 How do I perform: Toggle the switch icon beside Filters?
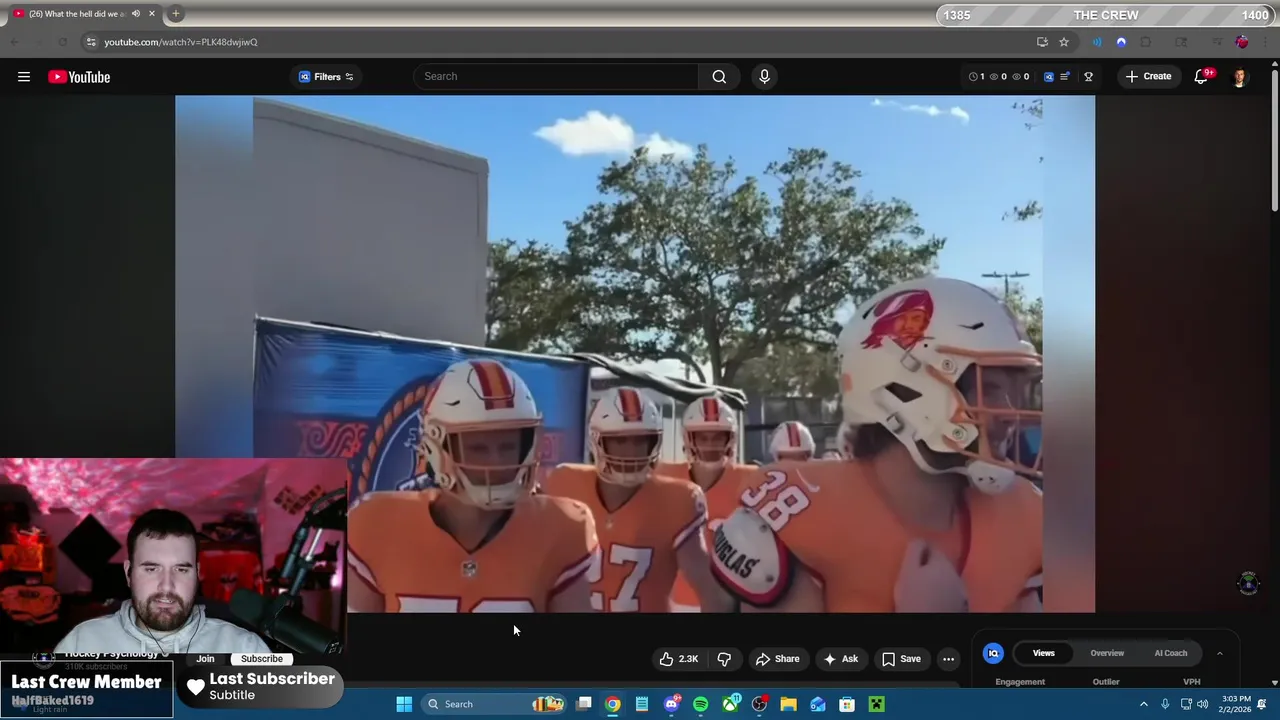pyautogui.click(x=349, y=77)
